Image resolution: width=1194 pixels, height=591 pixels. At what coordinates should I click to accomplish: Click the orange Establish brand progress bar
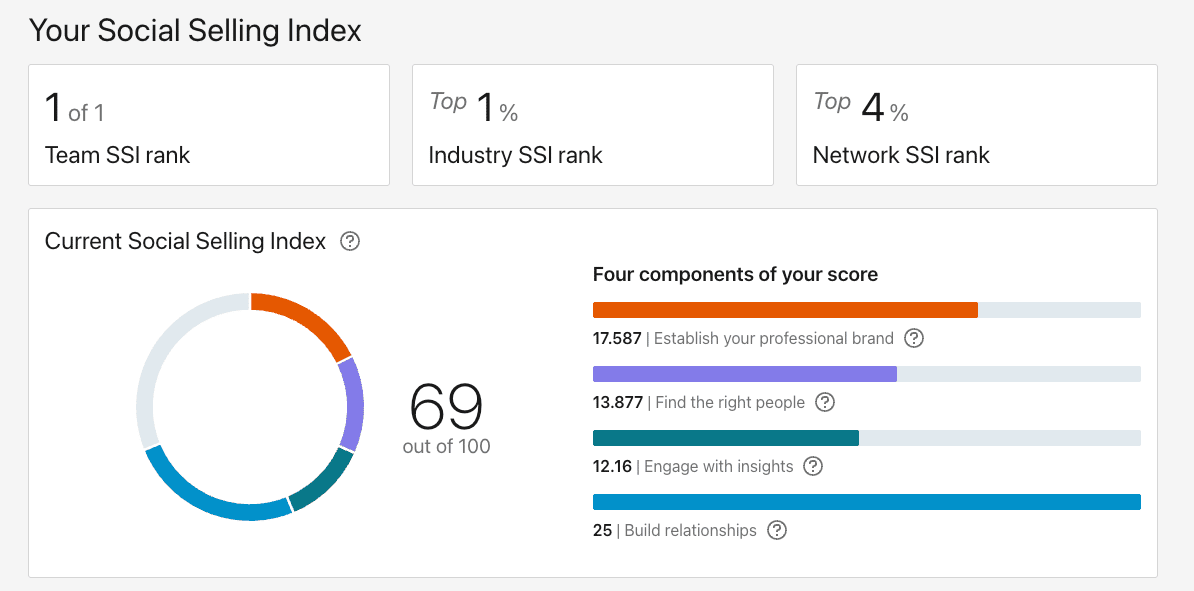tap(785, 310)
